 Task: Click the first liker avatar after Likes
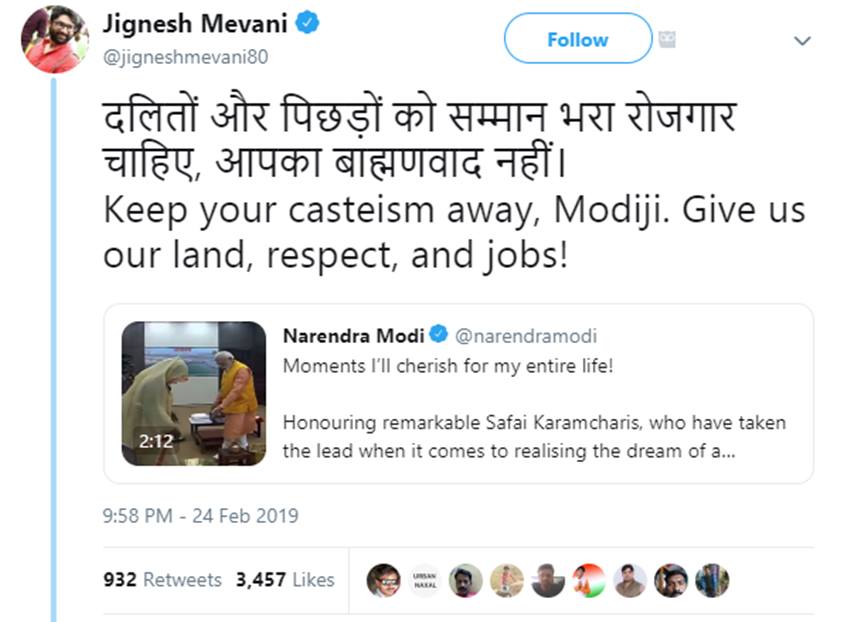[383, 580]
